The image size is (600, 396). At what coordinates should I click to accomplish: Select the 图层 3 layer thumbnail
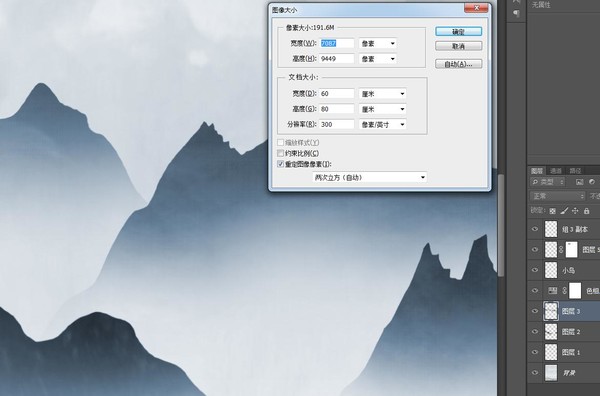[551, 311]
